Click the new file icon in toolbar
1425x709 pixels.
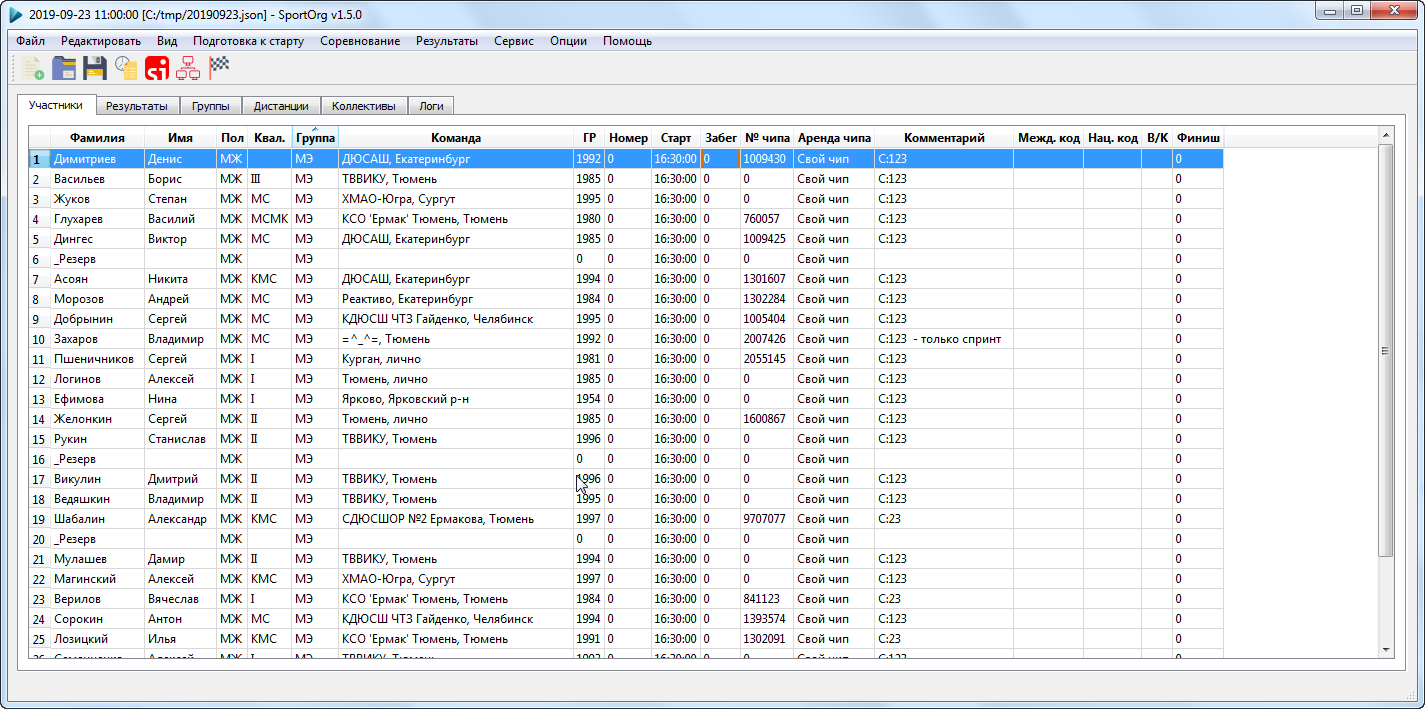tap(32, 68)
